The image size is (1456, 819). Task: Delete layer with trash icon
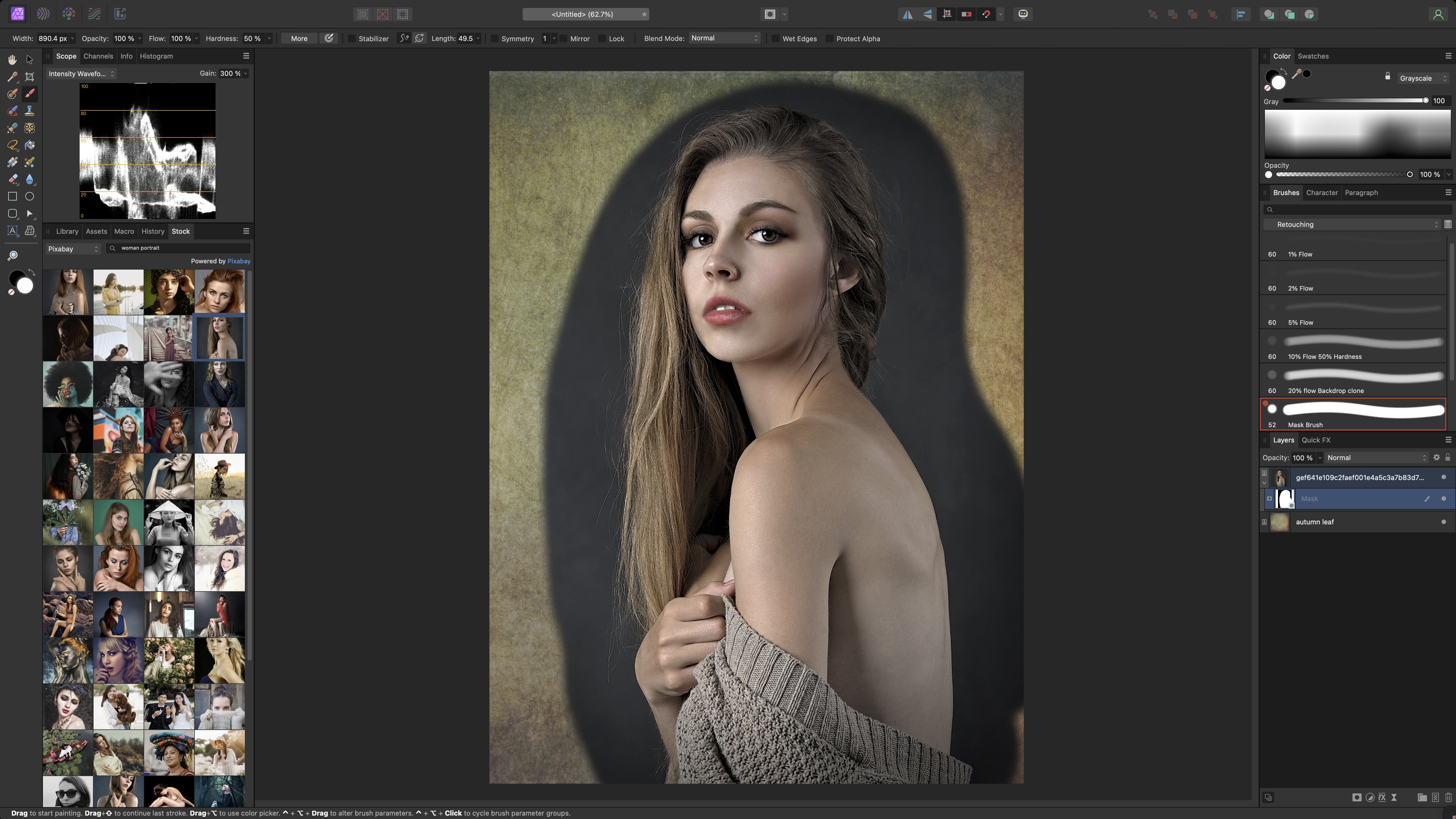1449,797
